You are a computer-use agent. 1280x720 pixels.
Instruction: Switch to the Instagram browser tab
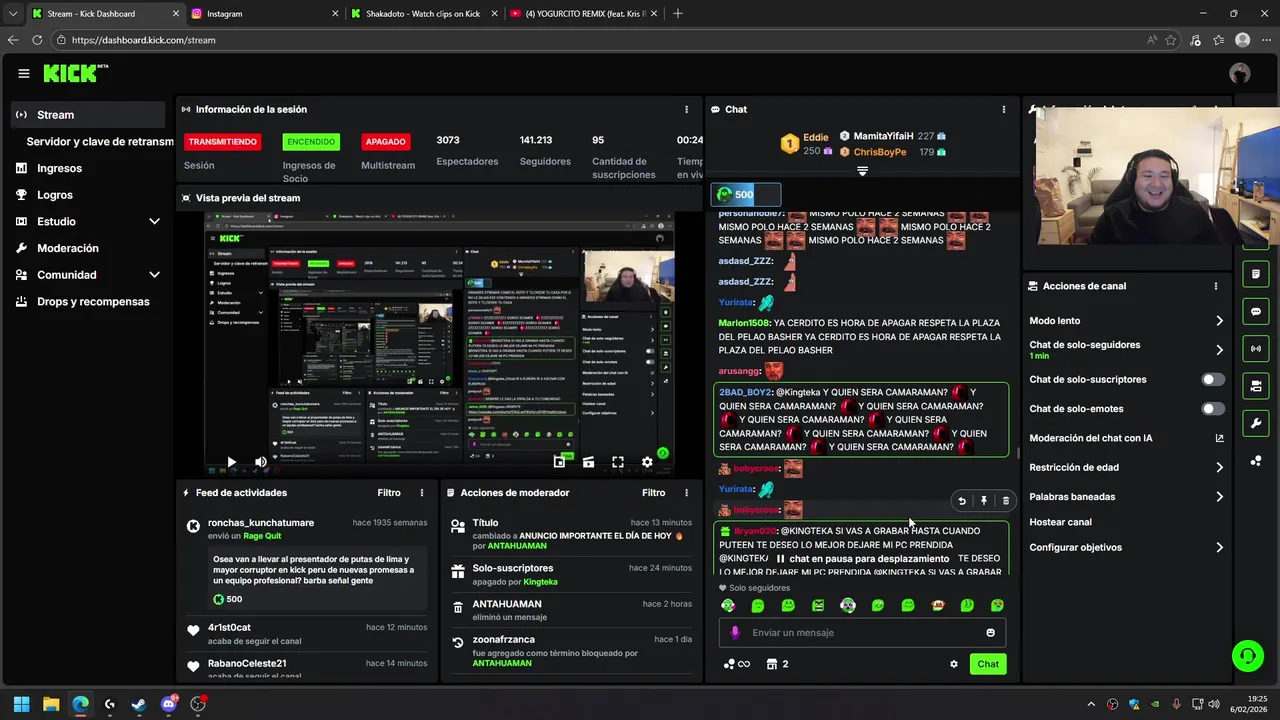(264, 14)
